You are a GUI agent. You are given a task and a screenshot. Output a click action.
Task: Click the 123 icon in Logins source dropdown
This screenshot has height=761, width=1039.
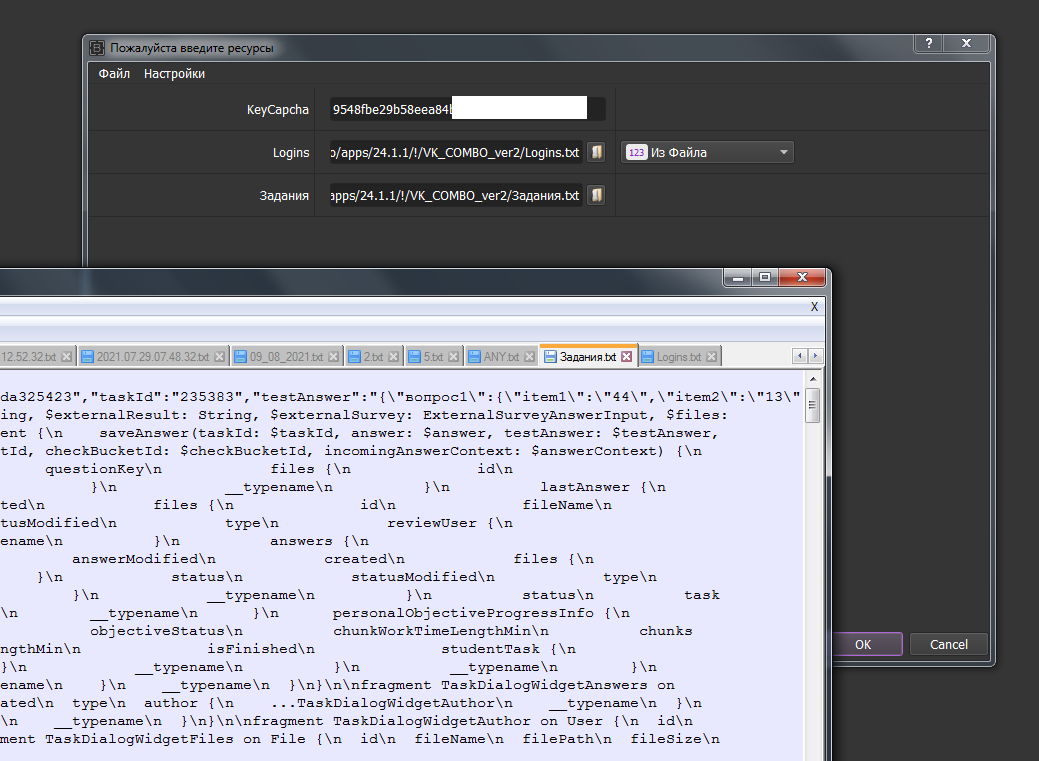coord(636,152)
